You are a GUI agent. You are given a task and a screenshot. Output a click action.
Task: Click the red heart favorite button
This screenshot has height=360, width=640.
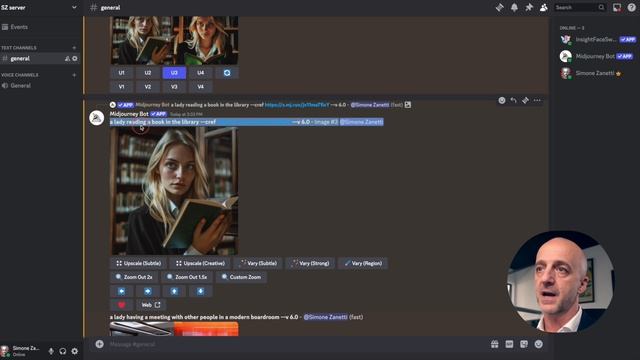click(121, 305)
